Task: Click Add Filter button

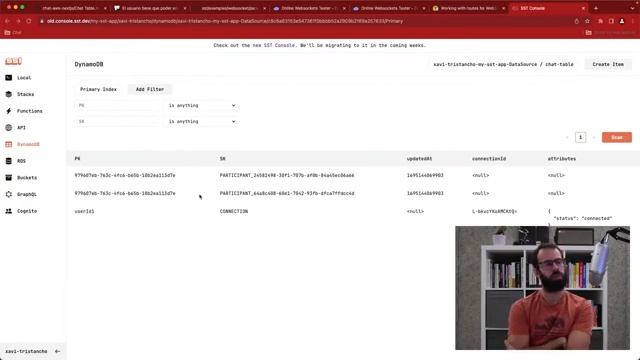Action: (150, 89)
